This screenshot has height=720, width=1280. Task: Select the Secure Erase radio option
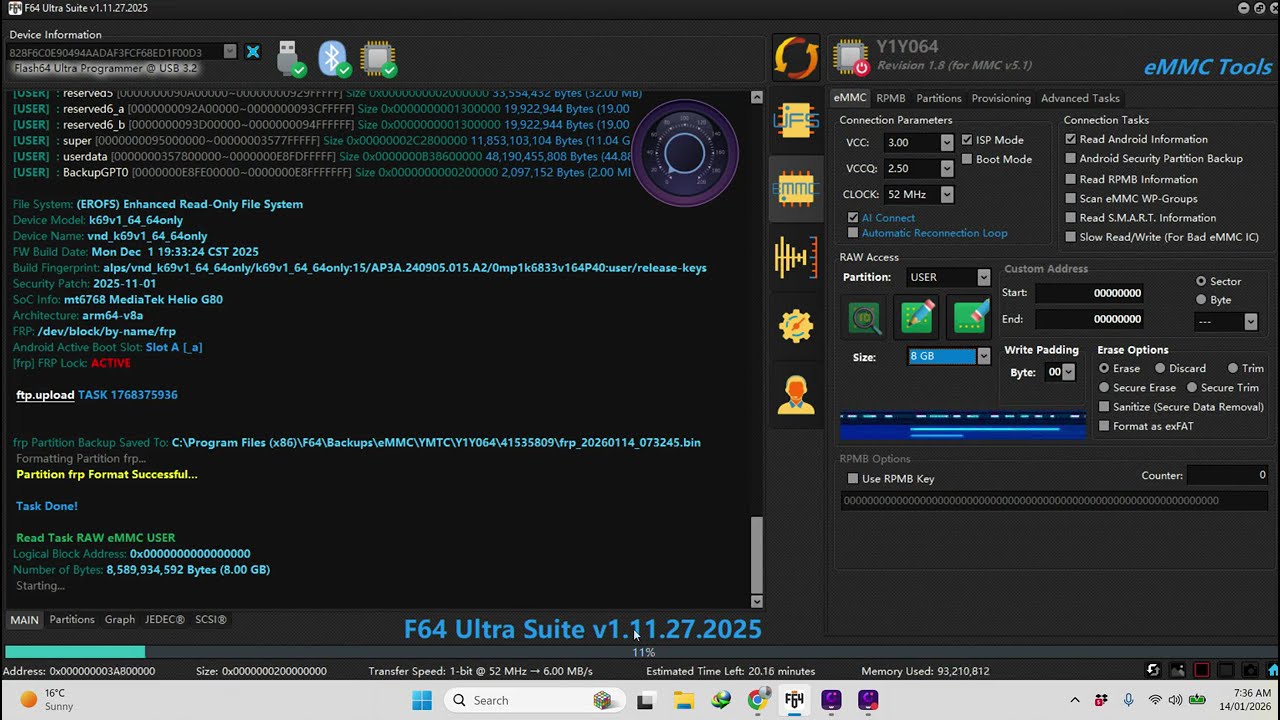(x=1104, y=388)
